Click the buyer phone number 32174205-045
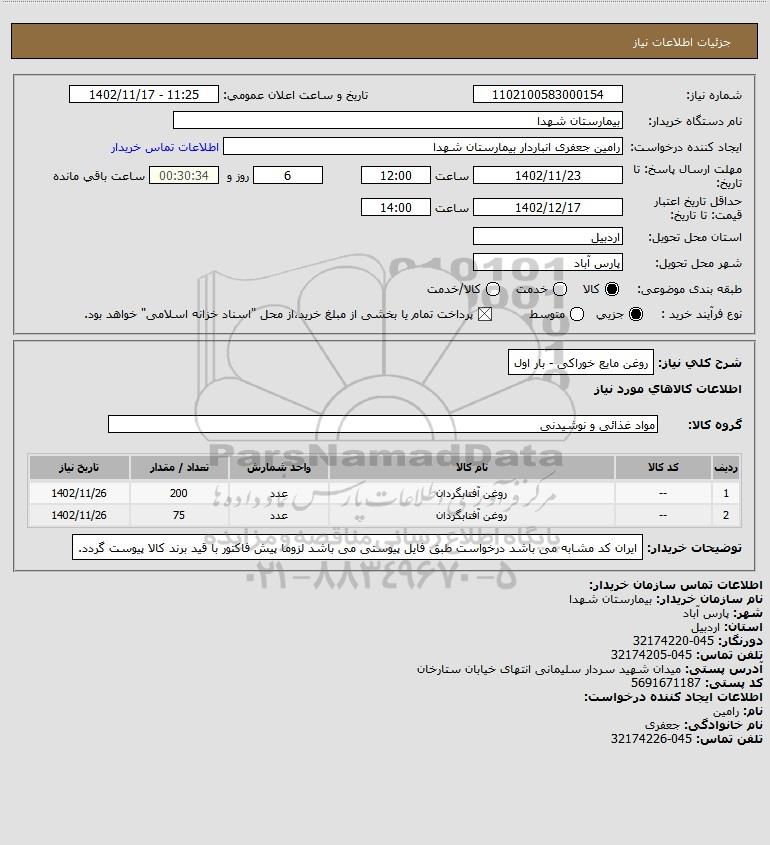This screenshot has height=845, width=770. (x=651, y=655)
